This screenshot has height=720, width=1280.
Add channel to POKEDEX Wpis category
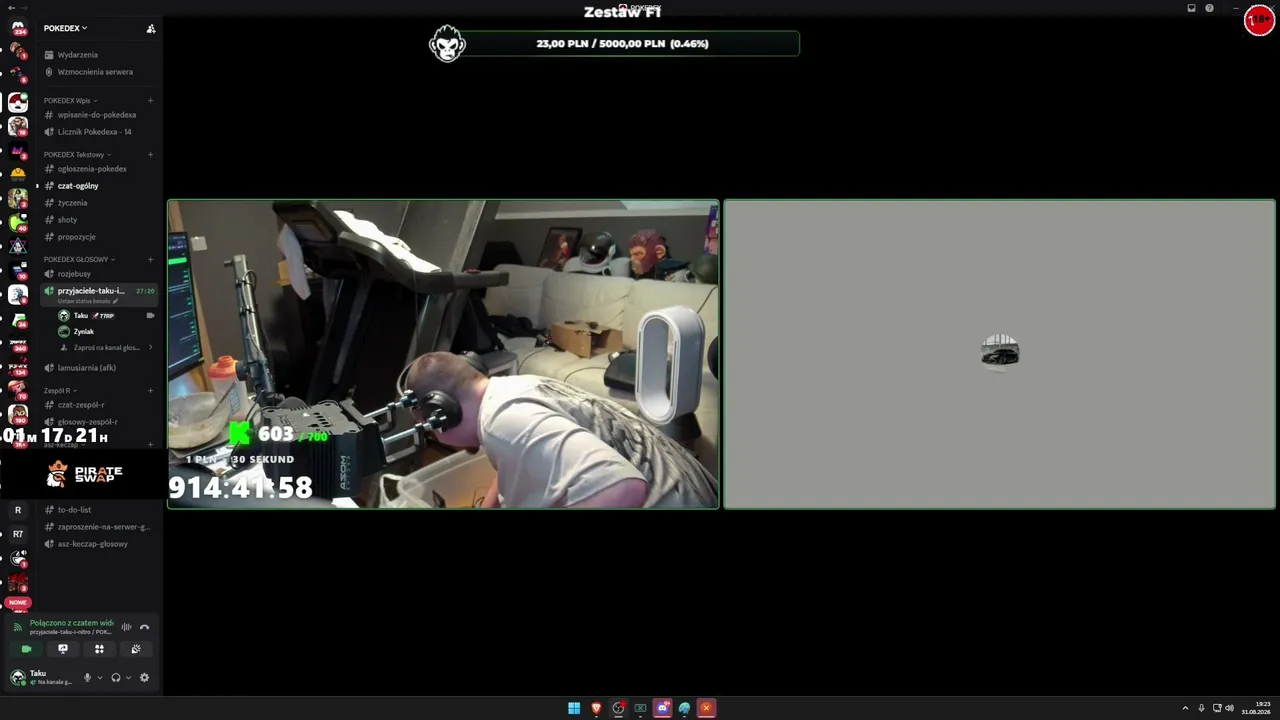click(150, 100)
